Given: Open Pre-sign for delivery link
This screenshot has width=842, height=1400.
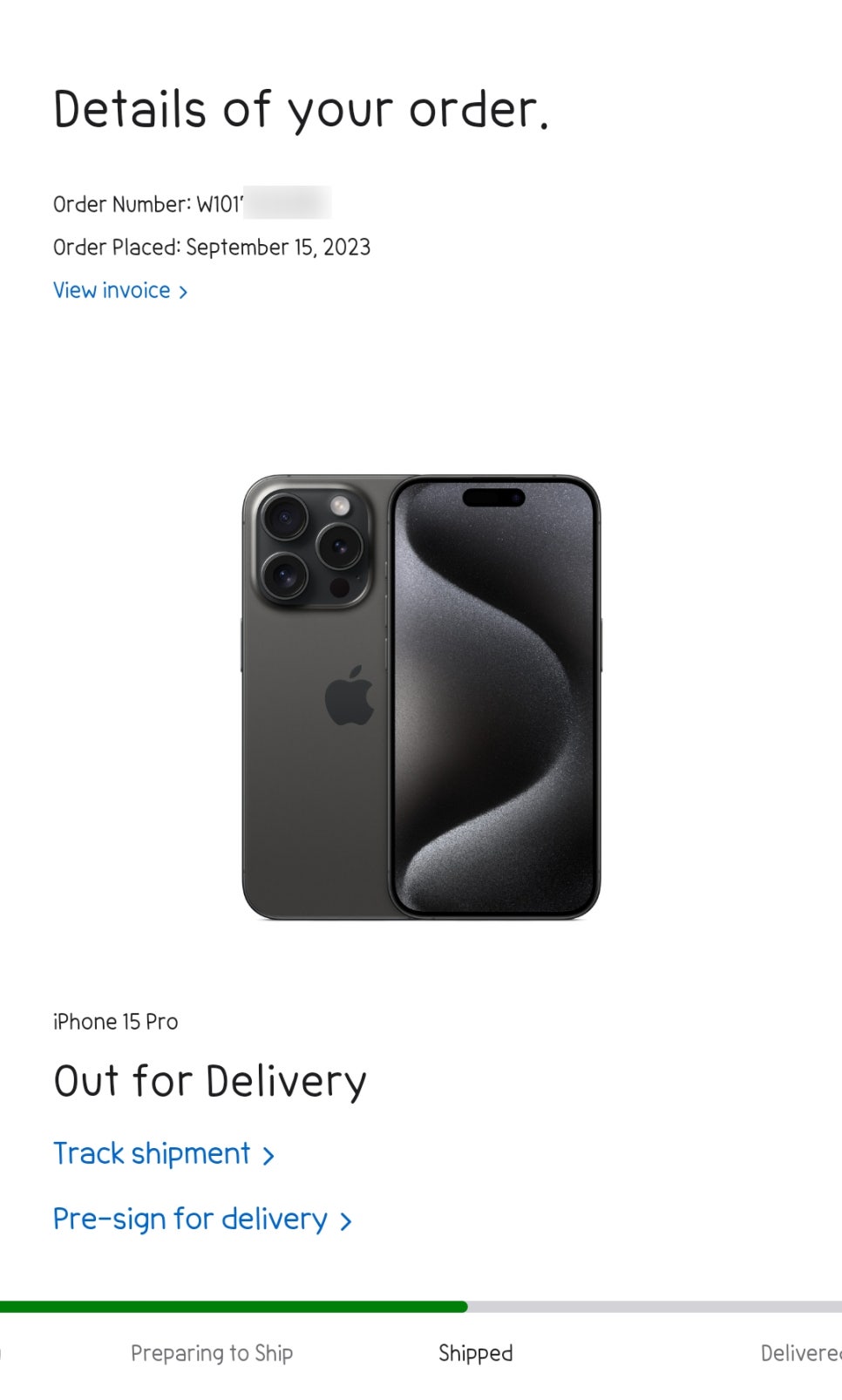Looking at the screenshot, I should click(202, 1219).
